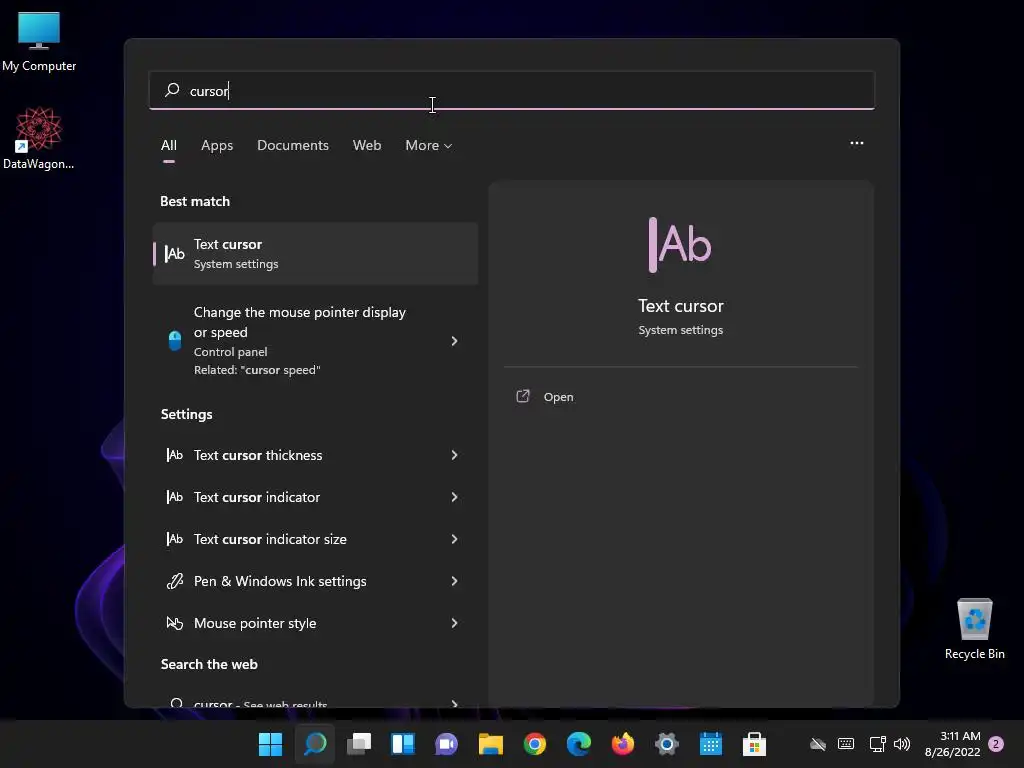Expand the More filter dropdown
The image size is (1024, 768).
(428, 145)
